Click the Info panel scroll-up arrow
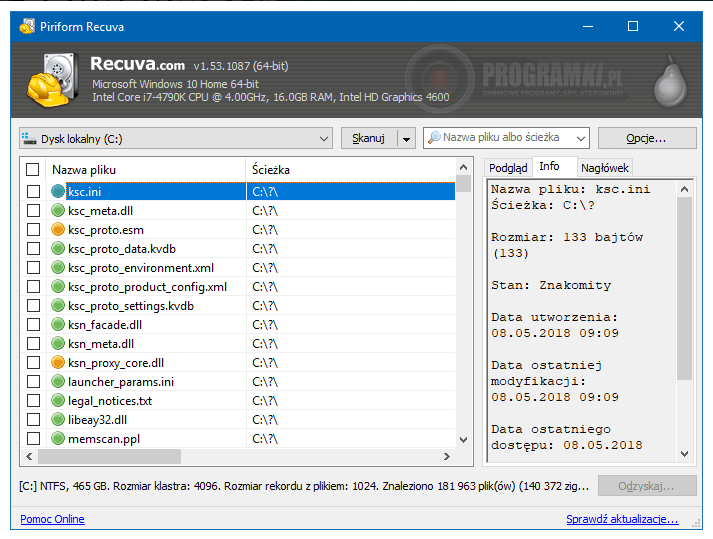Viewport: 713px width, 539px height. [684, 189]
